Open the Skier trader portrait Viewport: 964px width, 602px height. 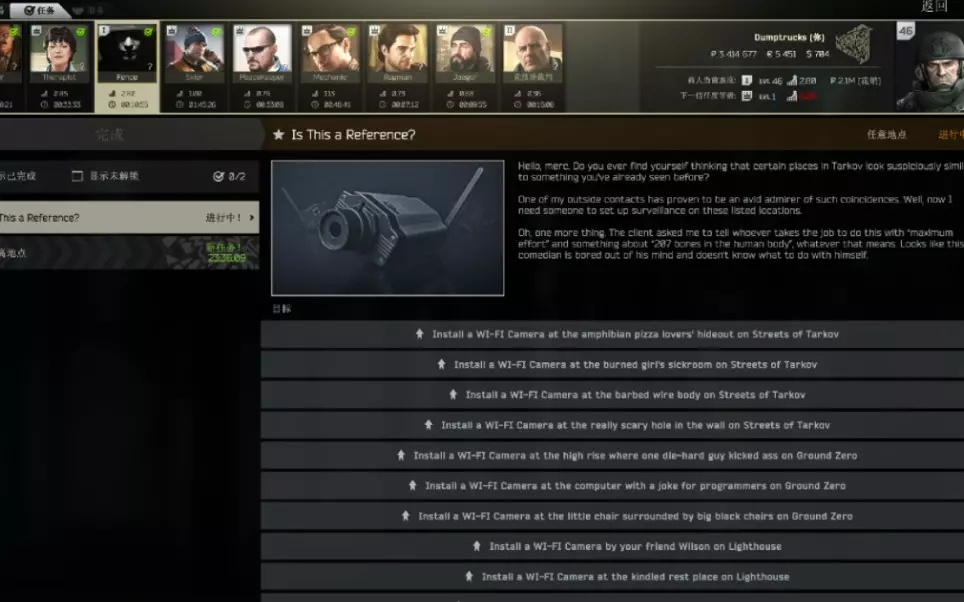(194, 54)
